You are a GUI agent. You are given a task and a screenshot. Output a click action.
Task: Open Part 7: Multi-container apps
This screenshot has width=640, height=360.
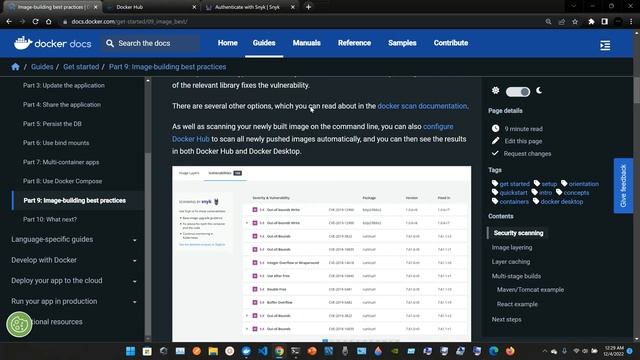61,162
